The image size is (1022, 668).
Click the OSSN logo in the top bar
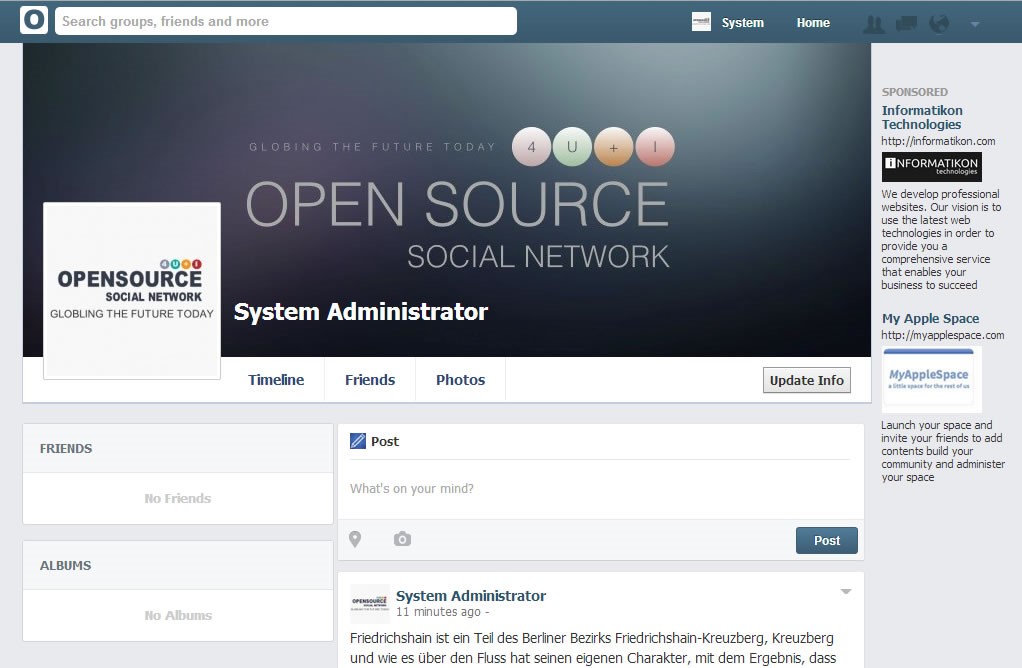tap(34, 21)
